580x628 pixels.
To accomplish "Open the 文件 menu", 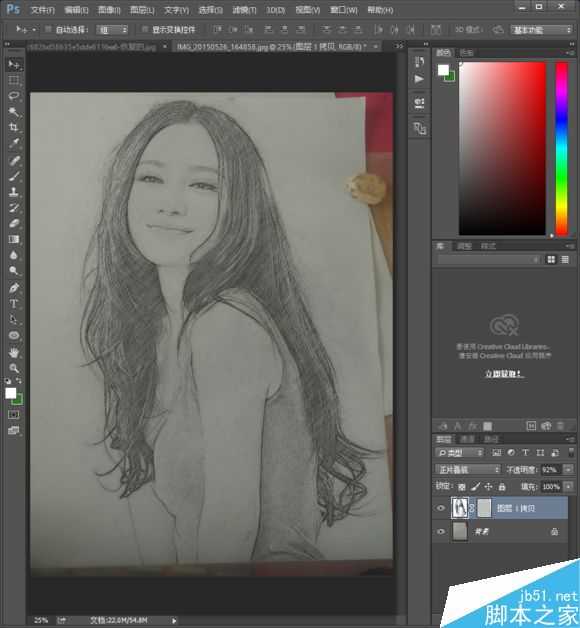I will pos(42,10).
